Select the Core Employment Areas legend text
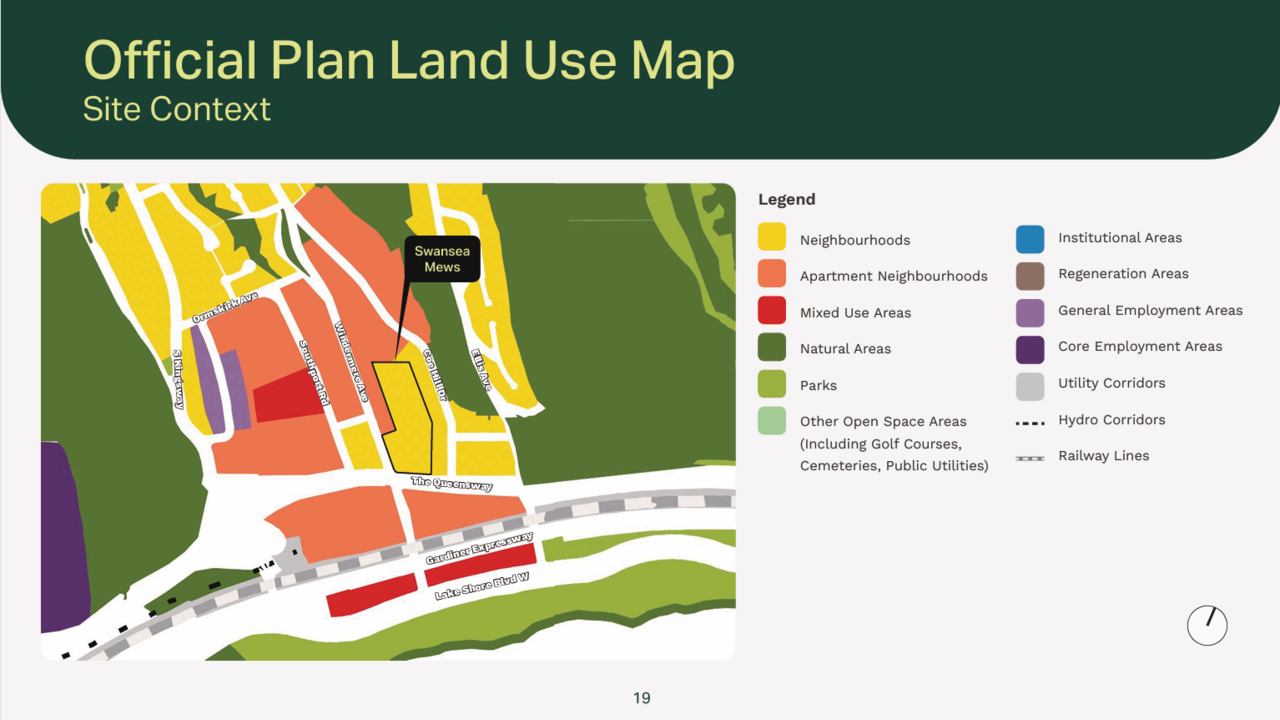 (x=1140, y=347)
